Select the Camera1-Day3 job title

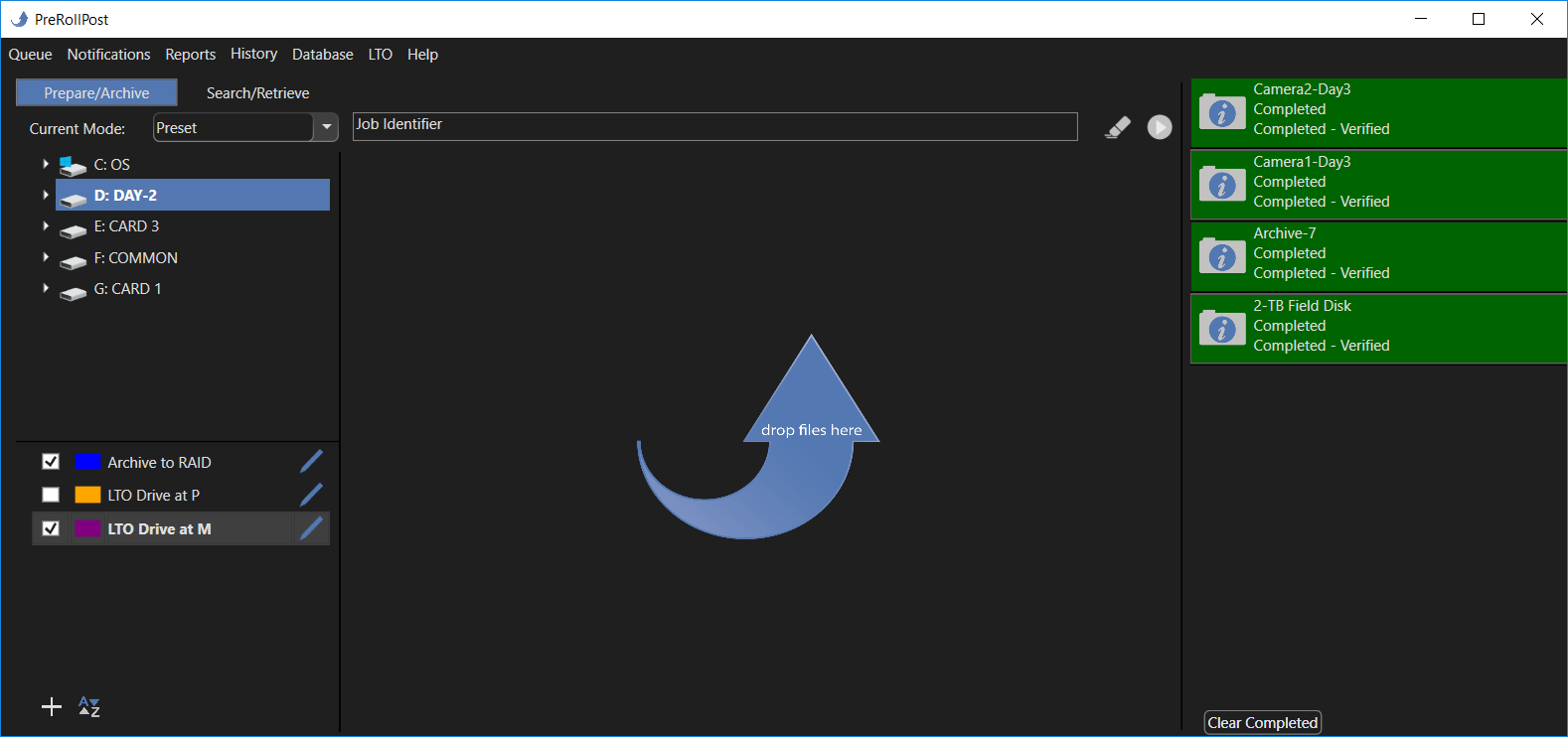coord(1302,162)
